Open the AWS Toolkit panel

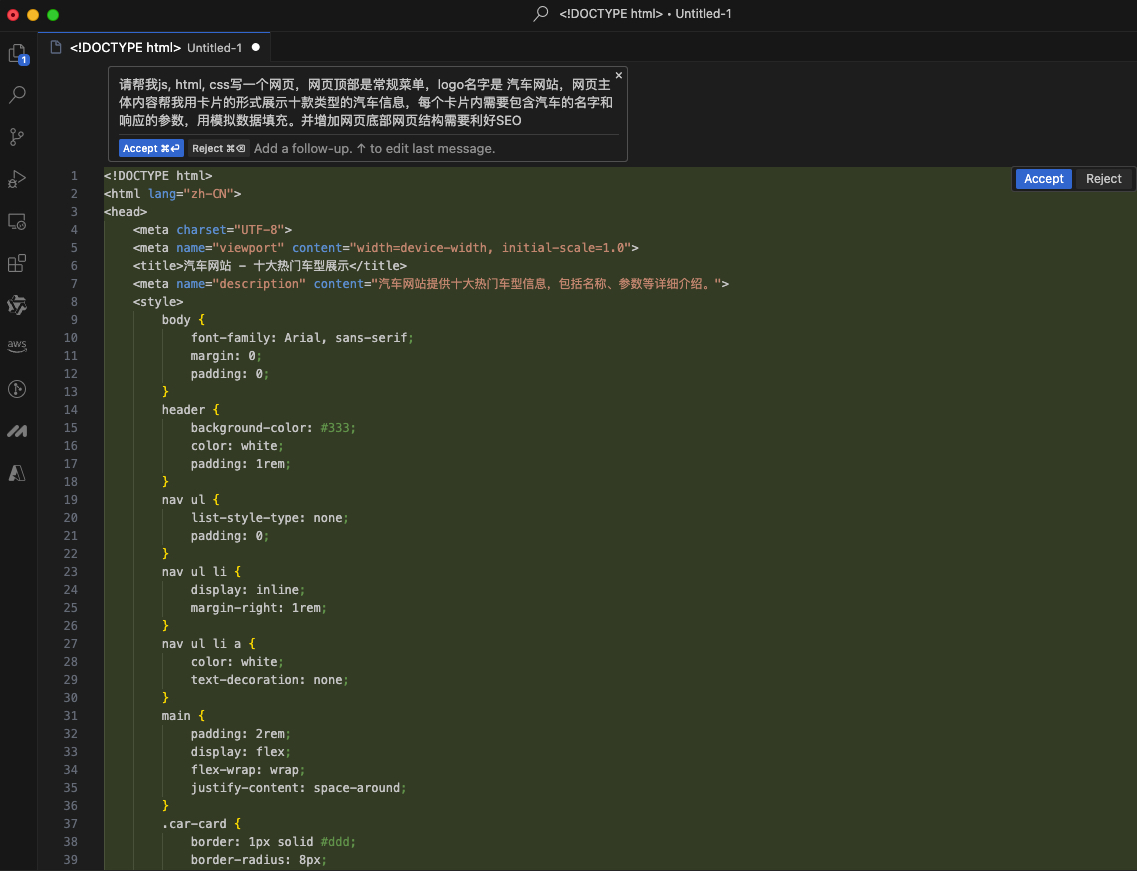(17, 346)
